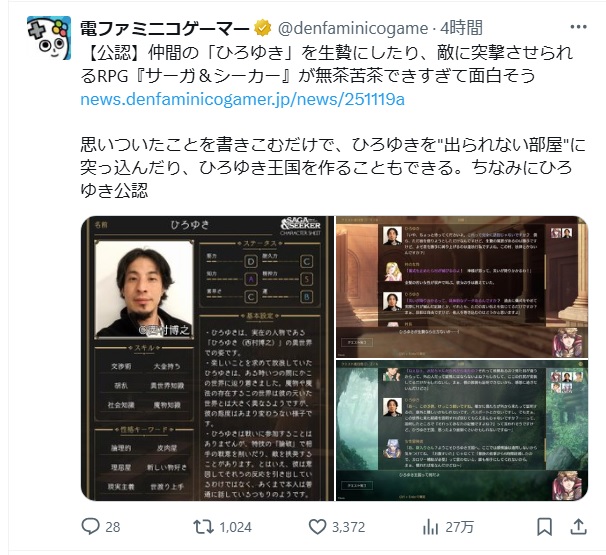Click the 28 replies count
Viewport: 606px width, 555px height.
click(113, 527)
